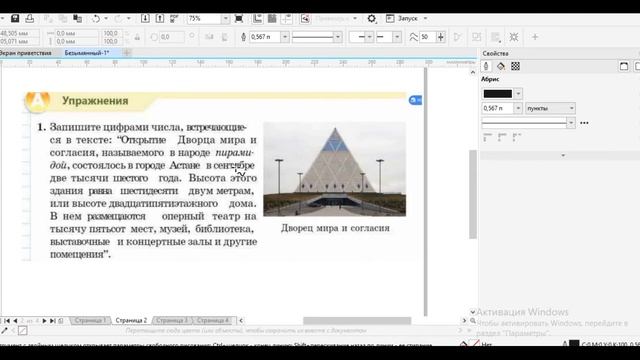Click the Import icon (down arrow)

click(145, 18)
